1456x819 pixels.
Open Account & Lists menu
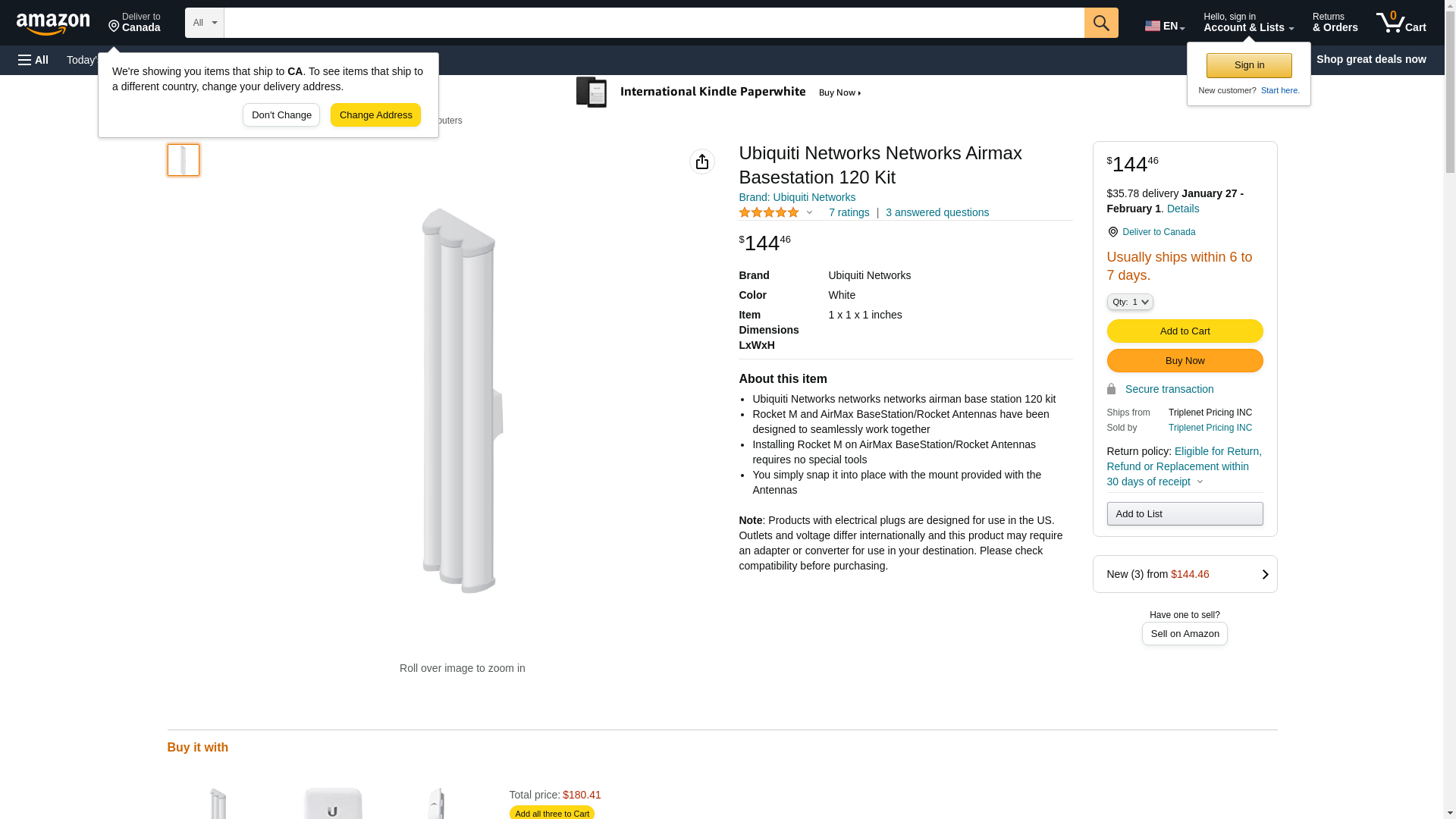pyautogui.click(x=1248, y=23)
